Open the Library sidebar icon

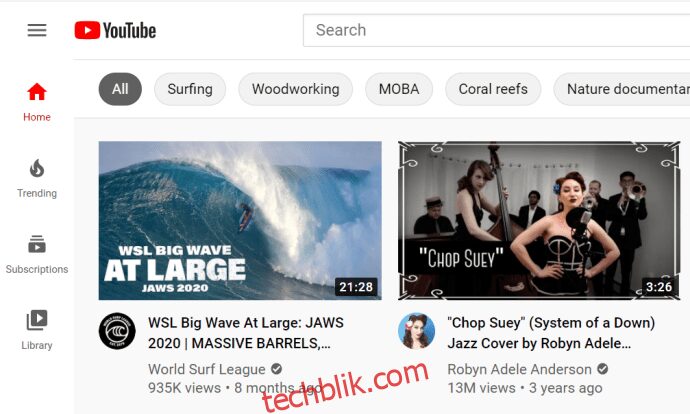pos(37,320)
